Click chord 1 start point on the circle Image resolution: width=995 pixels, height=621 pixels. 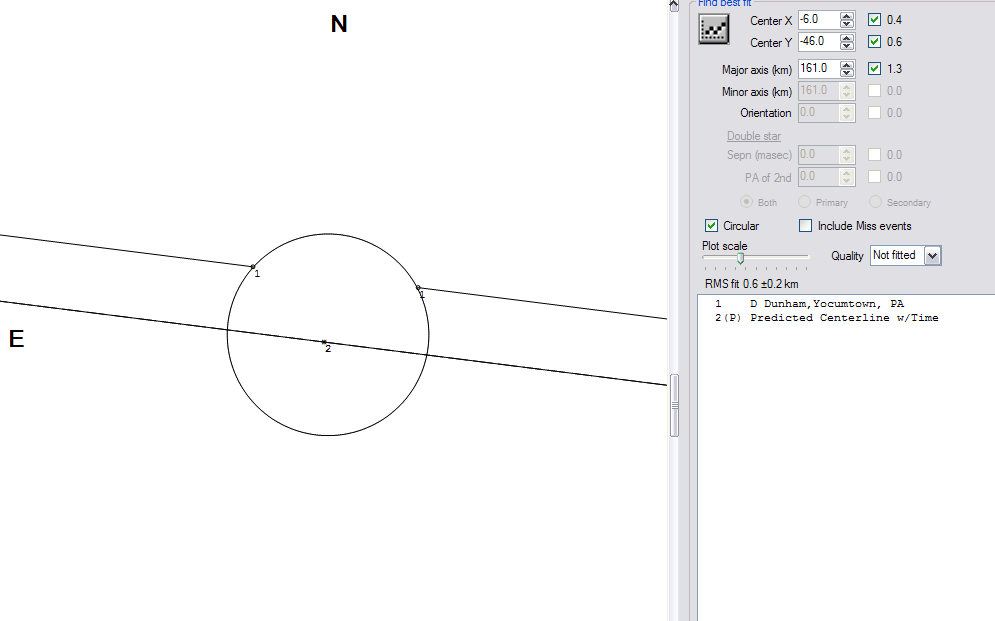pyautogui.click(x=253, y=267)
